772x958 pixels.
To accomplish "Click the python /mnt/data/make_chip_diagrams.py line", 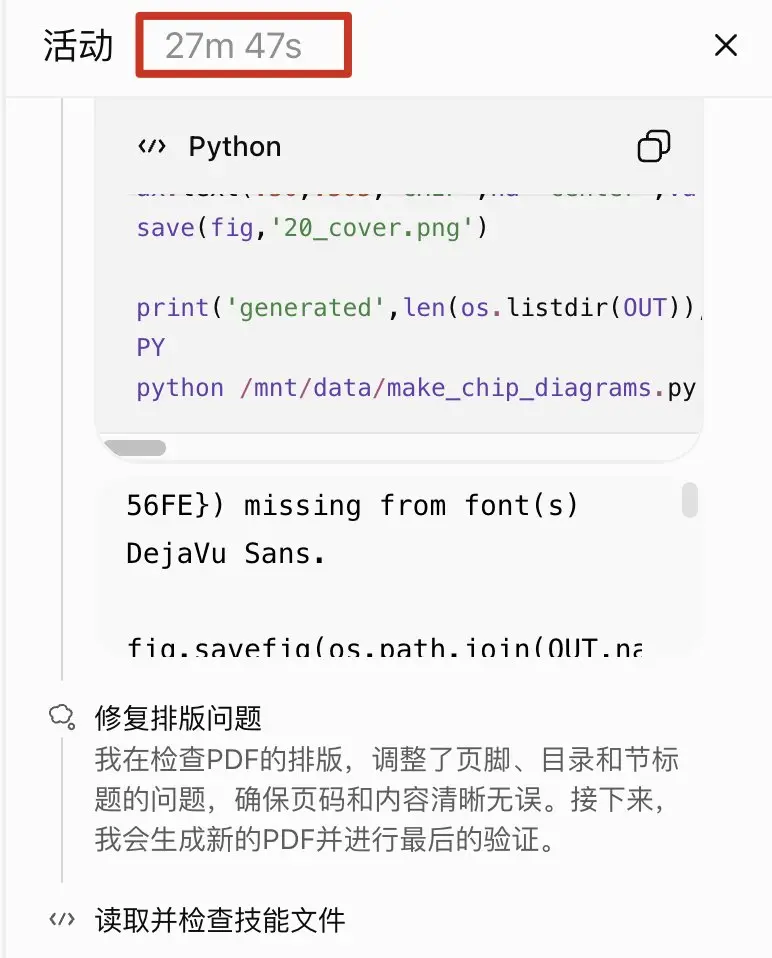I will (416, 388).
